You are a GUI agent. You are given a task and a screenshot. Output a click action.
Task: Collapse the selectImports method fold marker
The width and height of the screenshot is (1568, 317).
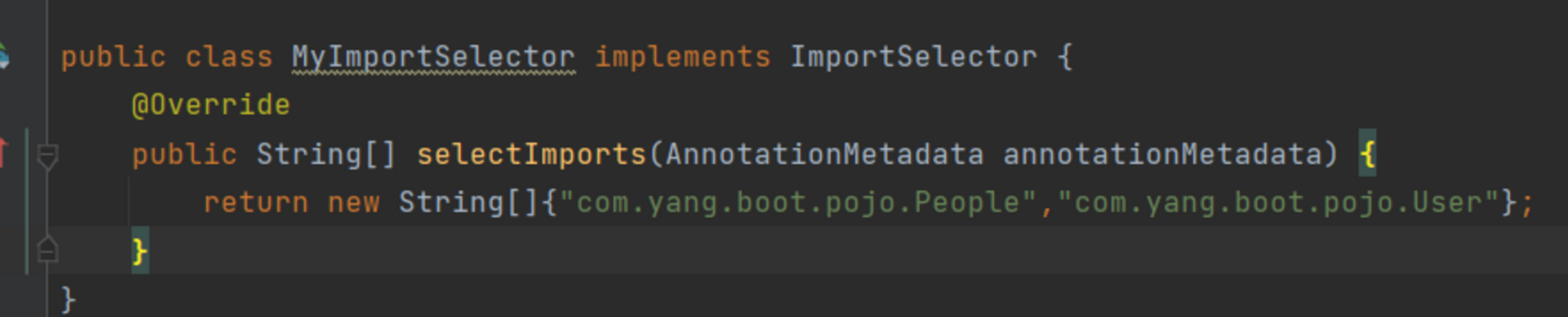pos(47,156)
